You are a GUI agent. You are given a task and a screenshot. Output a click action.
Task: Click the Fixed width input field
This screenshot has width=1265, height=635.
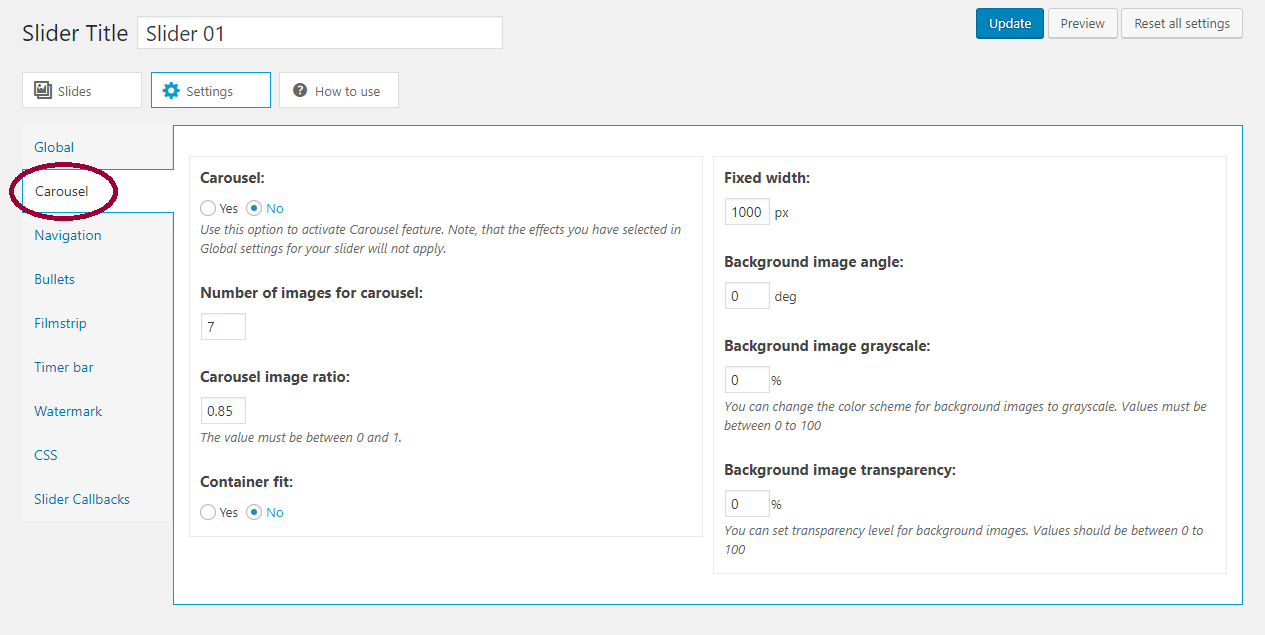click(747, 212)
